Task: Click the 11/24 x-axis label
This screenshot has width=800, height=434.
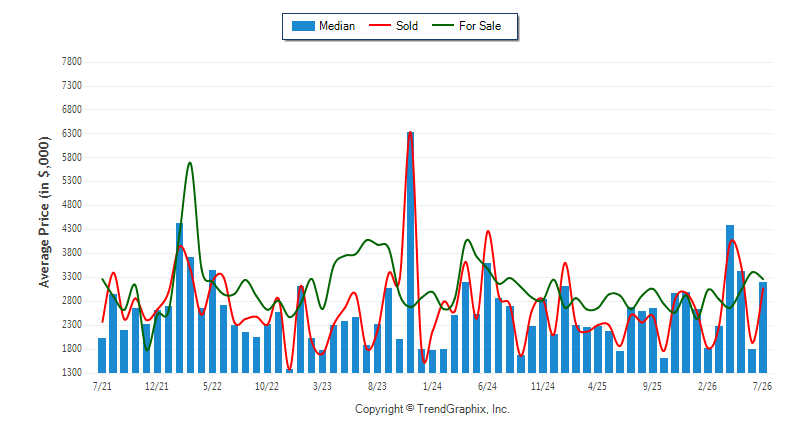Action: pos(542,386)
